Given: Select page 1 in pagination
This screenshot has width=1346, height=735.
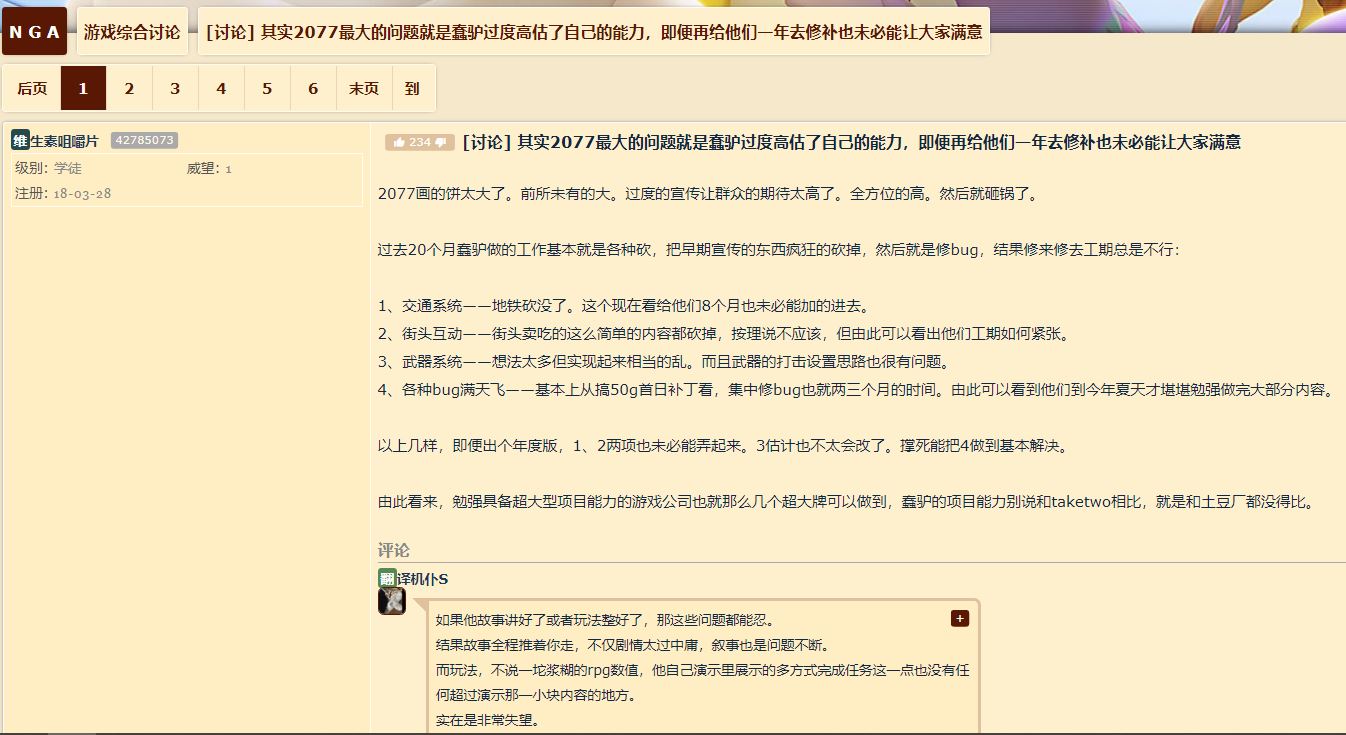Looking at the screenshot, I should (83, 89).
